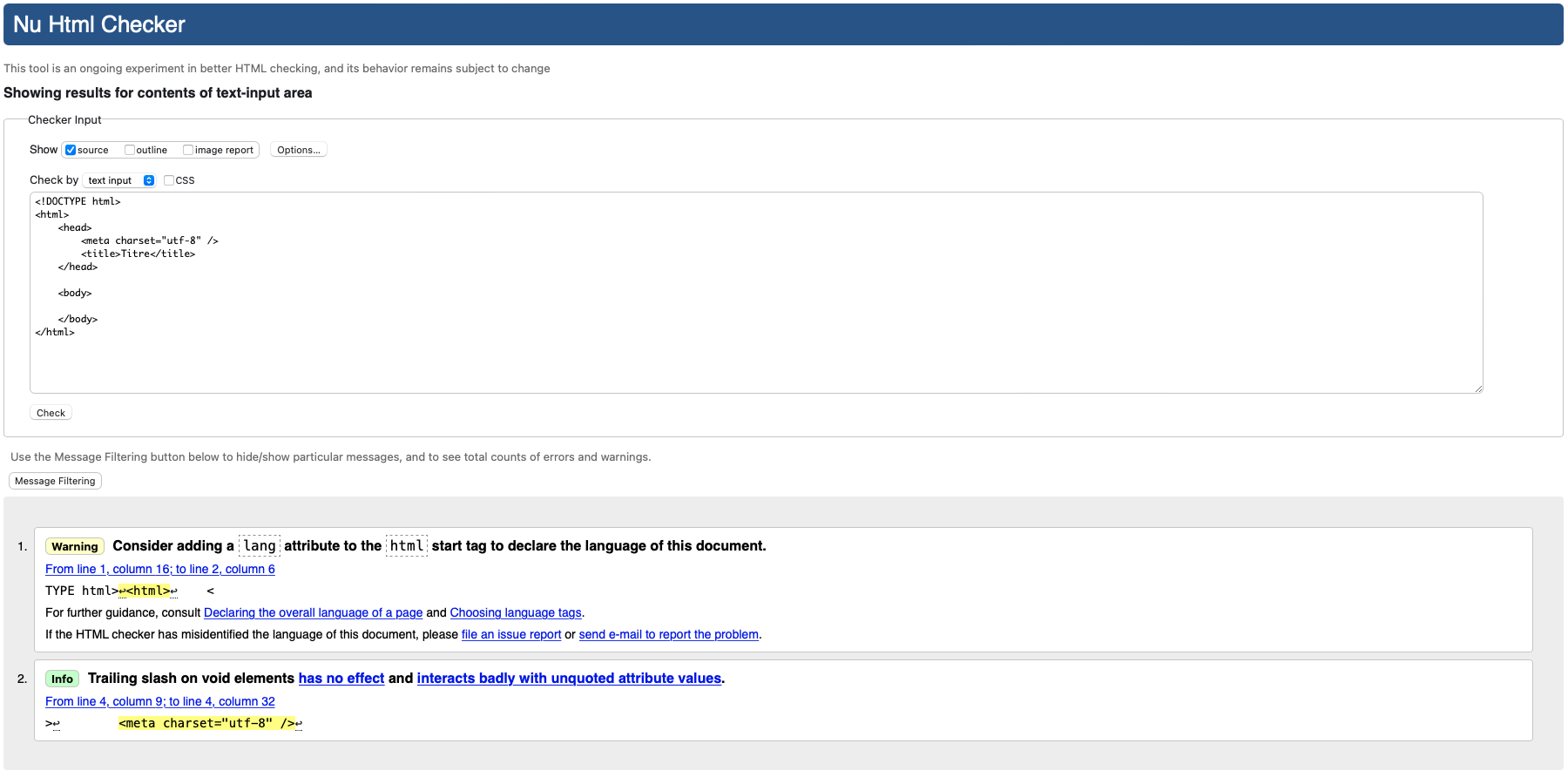This screenshot has height=777, width=1568.
Task: Uncheck the source checkbox
Action: 71,150
